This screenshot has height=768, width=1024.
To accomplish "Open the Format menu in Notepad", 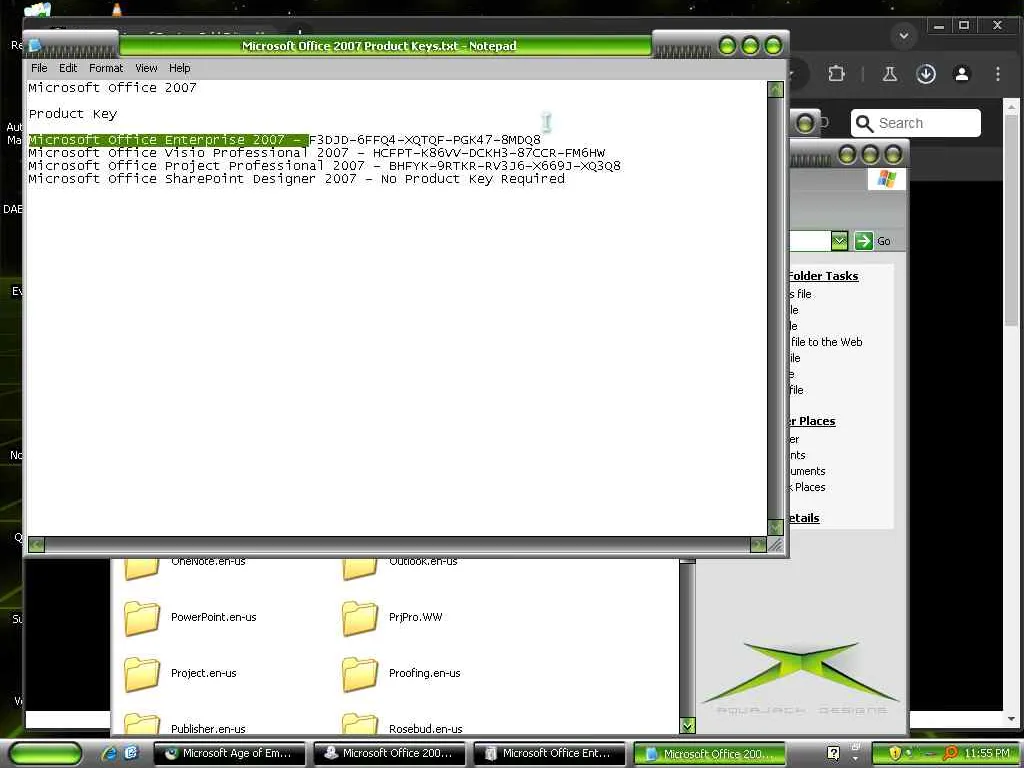I will (x=106, y=68).
